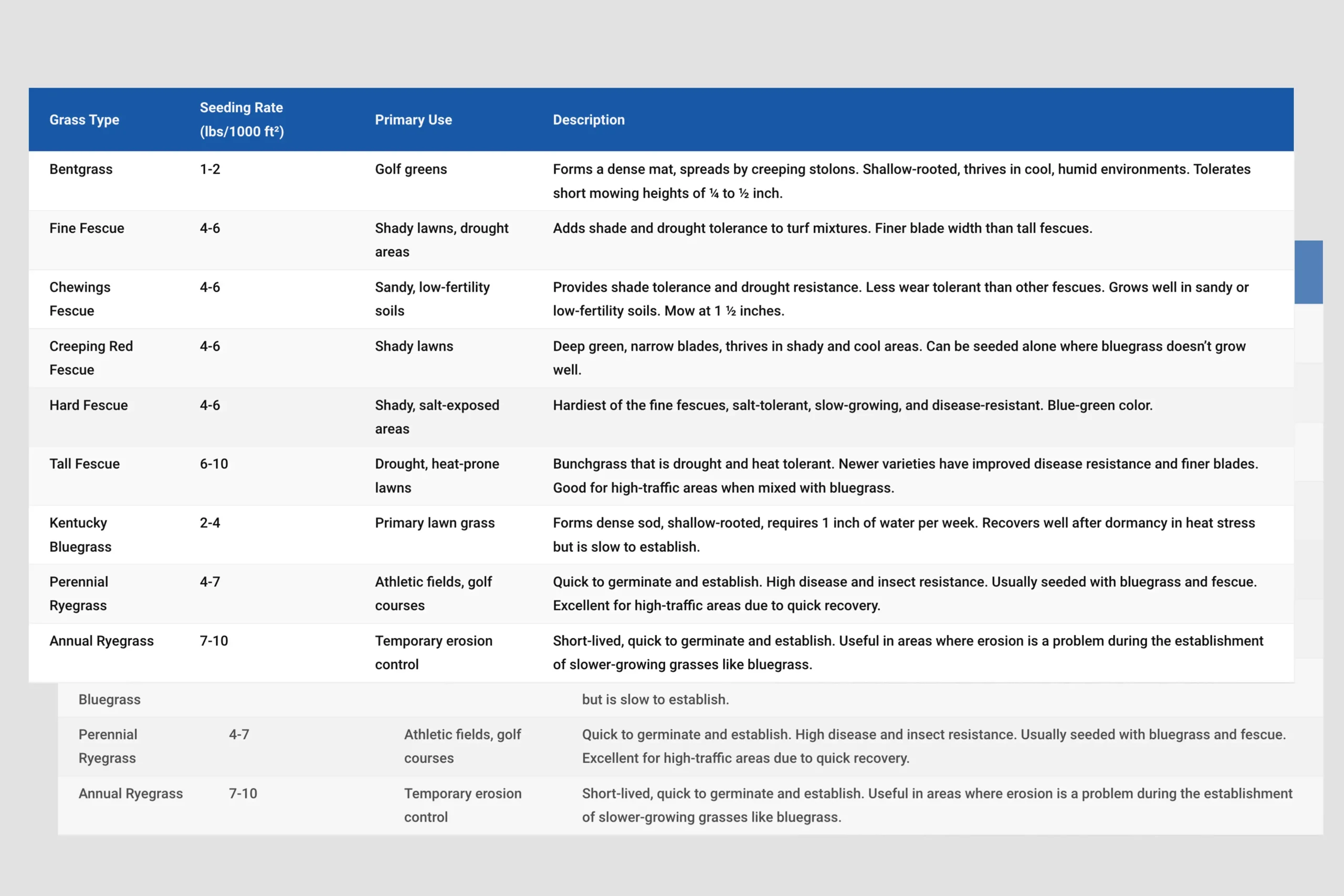
Task: Click the Kentucky Bluegrass name cell
Action: [80, 534]
